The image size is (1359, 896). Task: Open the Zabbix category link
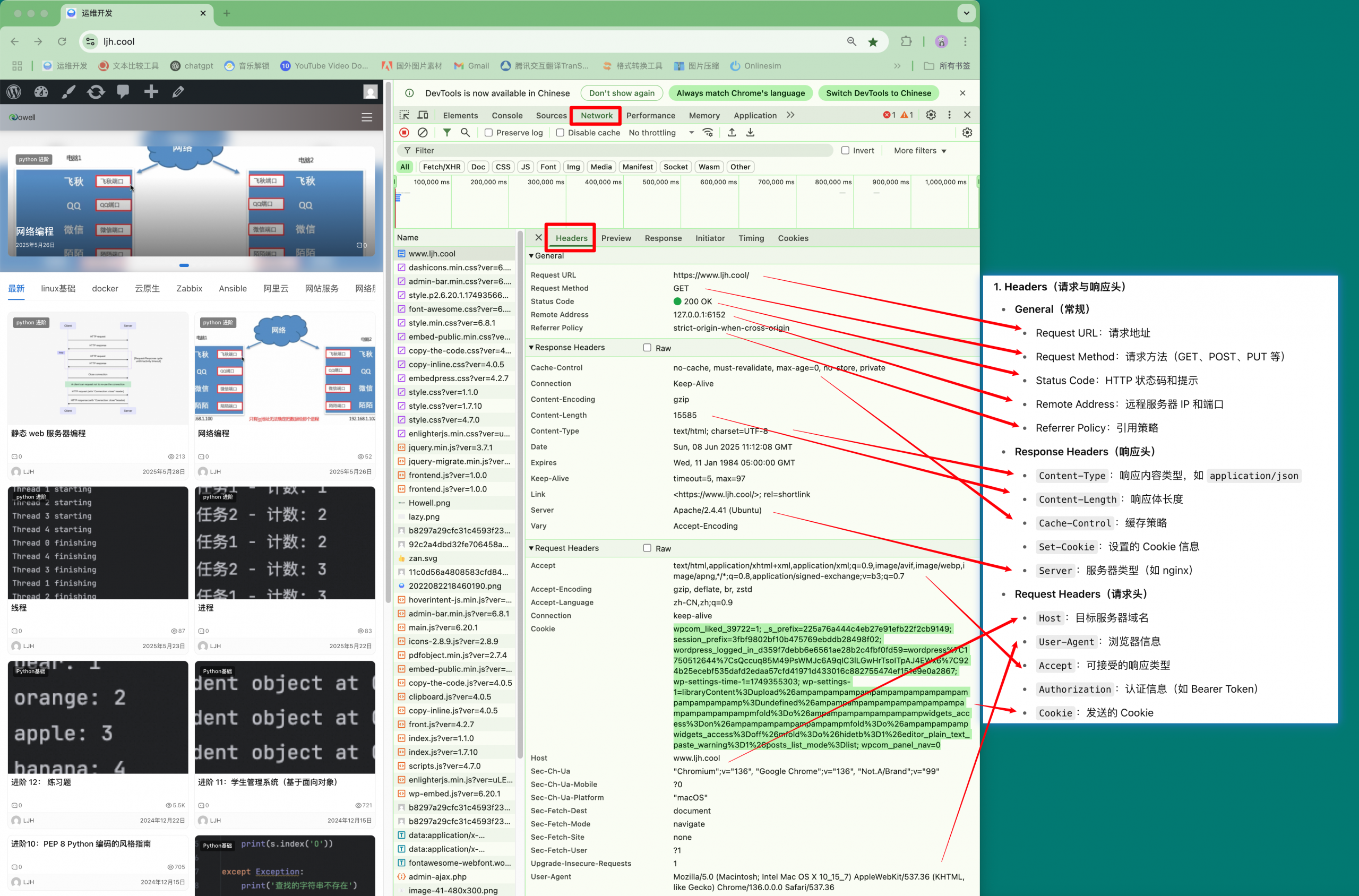189,289
